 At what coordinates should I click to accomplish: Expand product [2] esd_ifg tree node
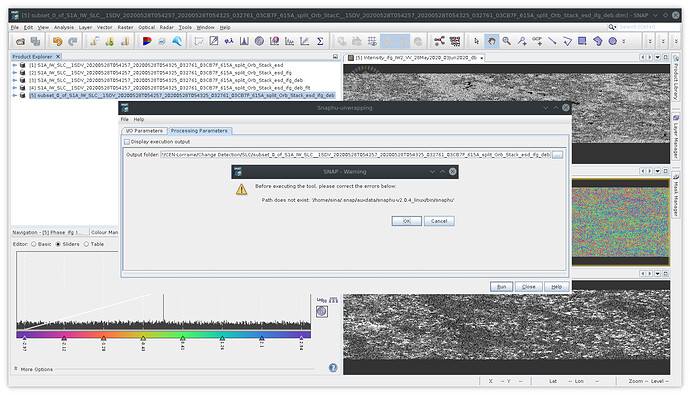[x=15, y=73]
